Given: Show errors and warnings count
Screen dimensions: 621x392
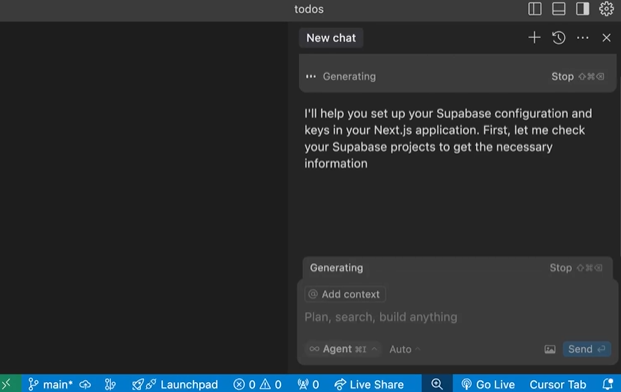Looking at the screenshot, I should (257, 384).
